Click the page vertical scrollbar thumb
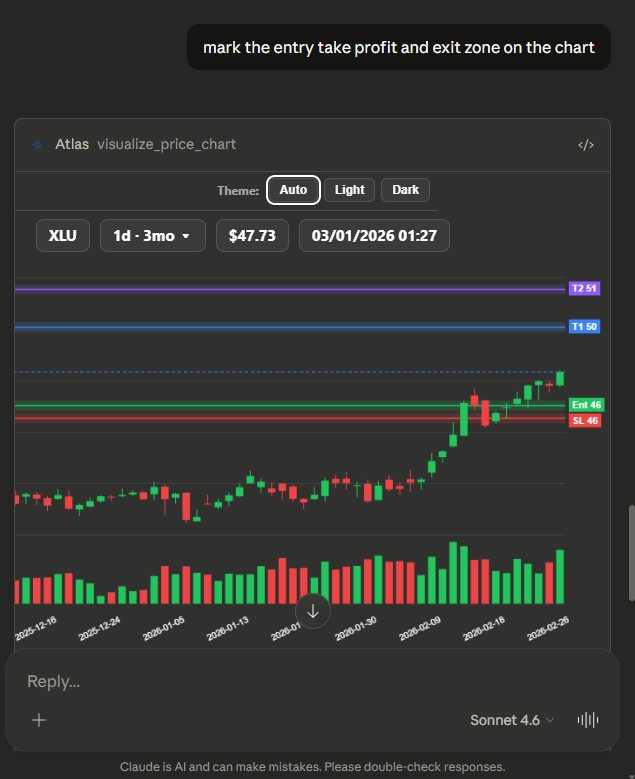635x779 pixels. (x=630, y=552)
